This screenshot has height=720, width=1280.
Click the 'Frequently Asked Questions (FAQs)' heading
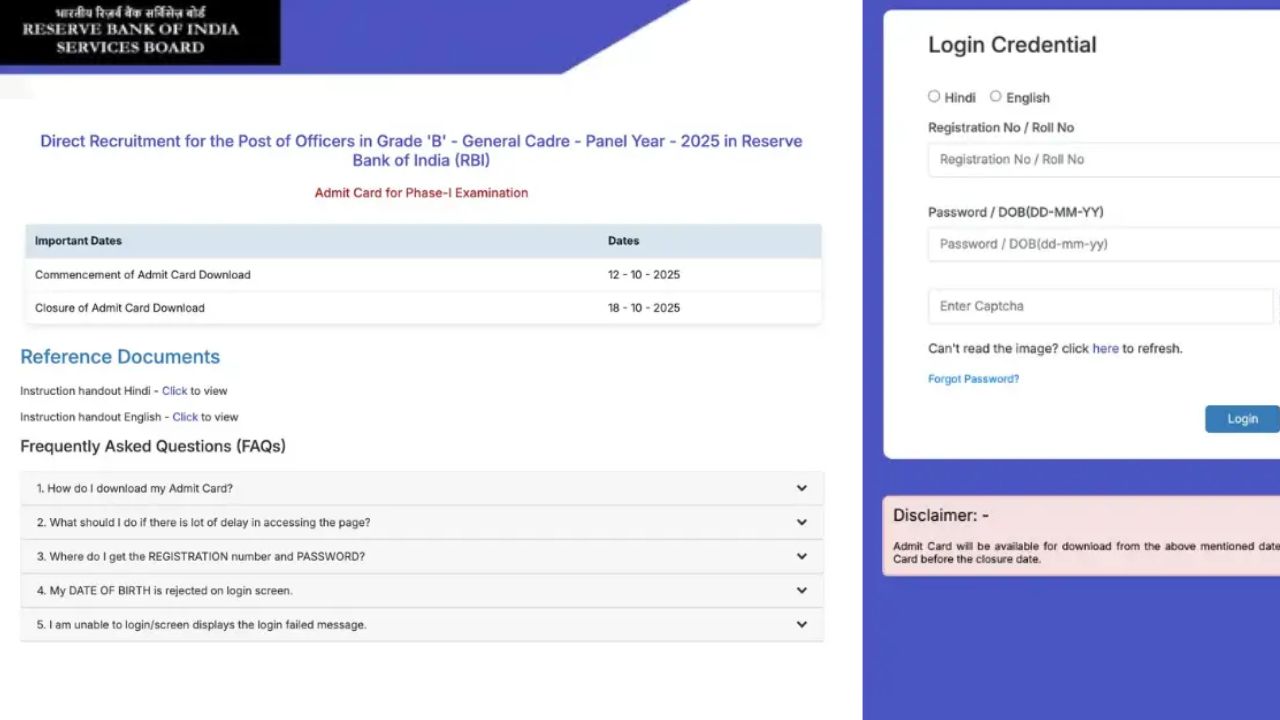point(153,446)
